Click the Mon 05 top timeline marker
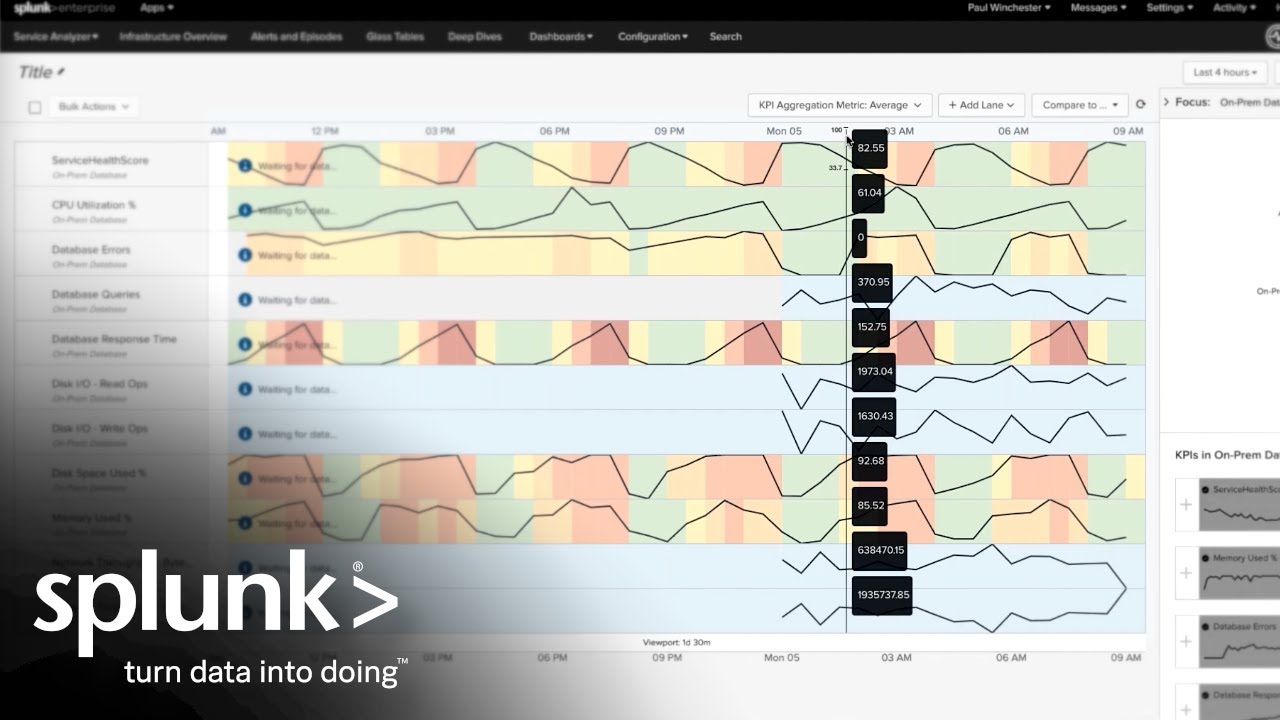Image resolution: width=1280 pixels, height=720 pixels. click(783, 131)
